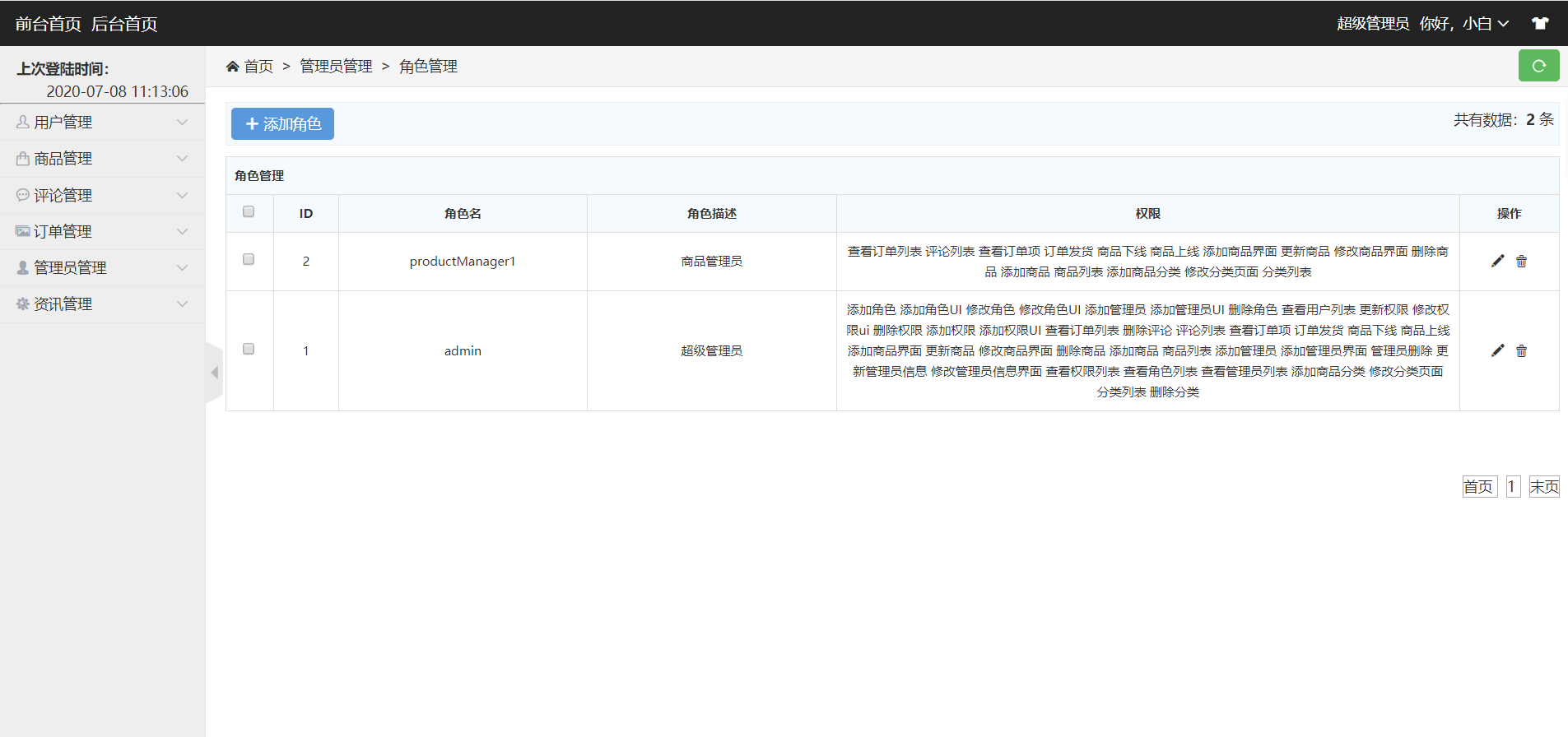Click the 超级管理员 description cell in table
The image size is (1568, 737).
pos(712,350)
